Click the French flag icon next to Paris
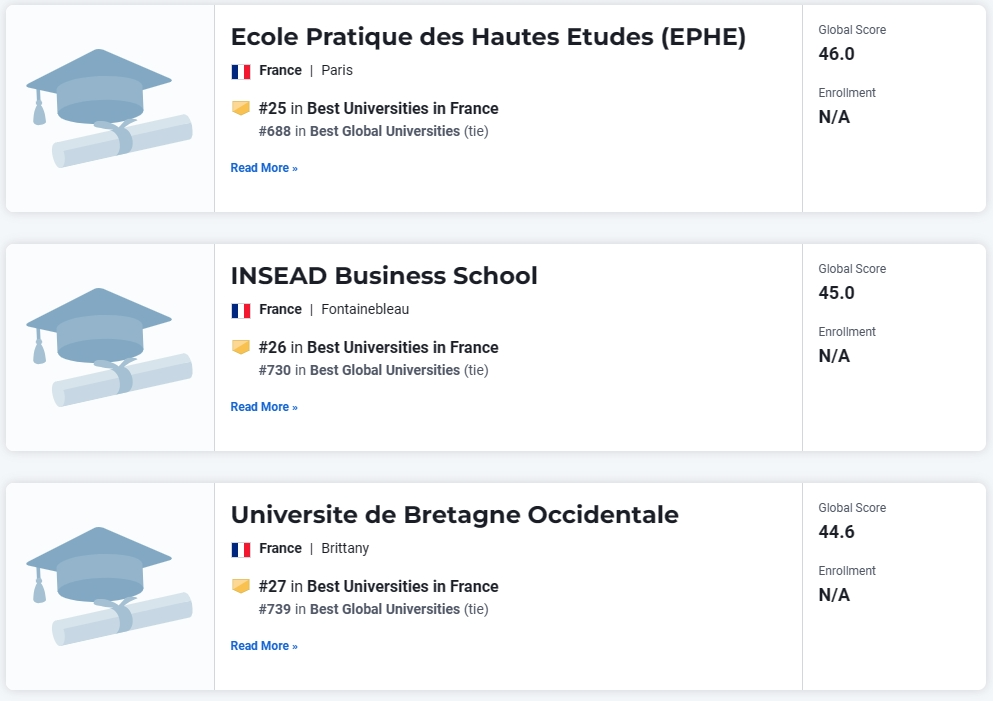 click(241, 72)
